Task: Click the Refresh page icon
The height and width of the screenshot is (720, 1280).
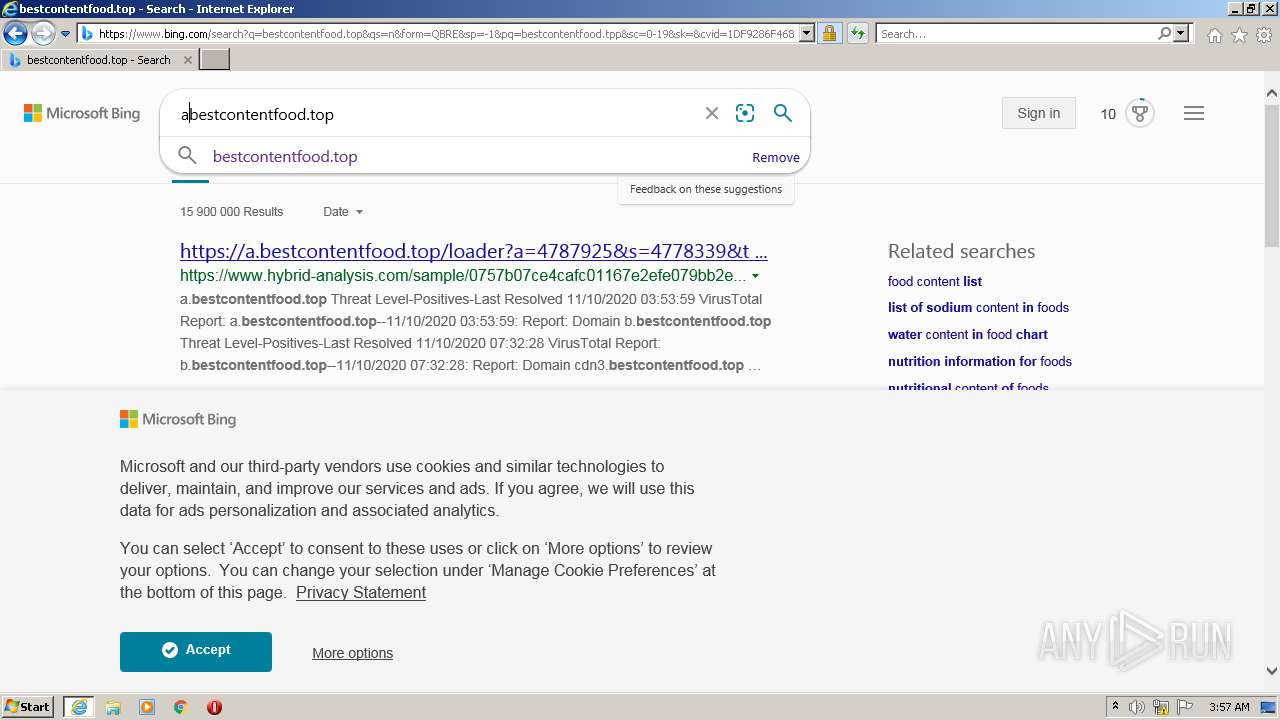Action: pyautogui.click(x=858, y=34)
